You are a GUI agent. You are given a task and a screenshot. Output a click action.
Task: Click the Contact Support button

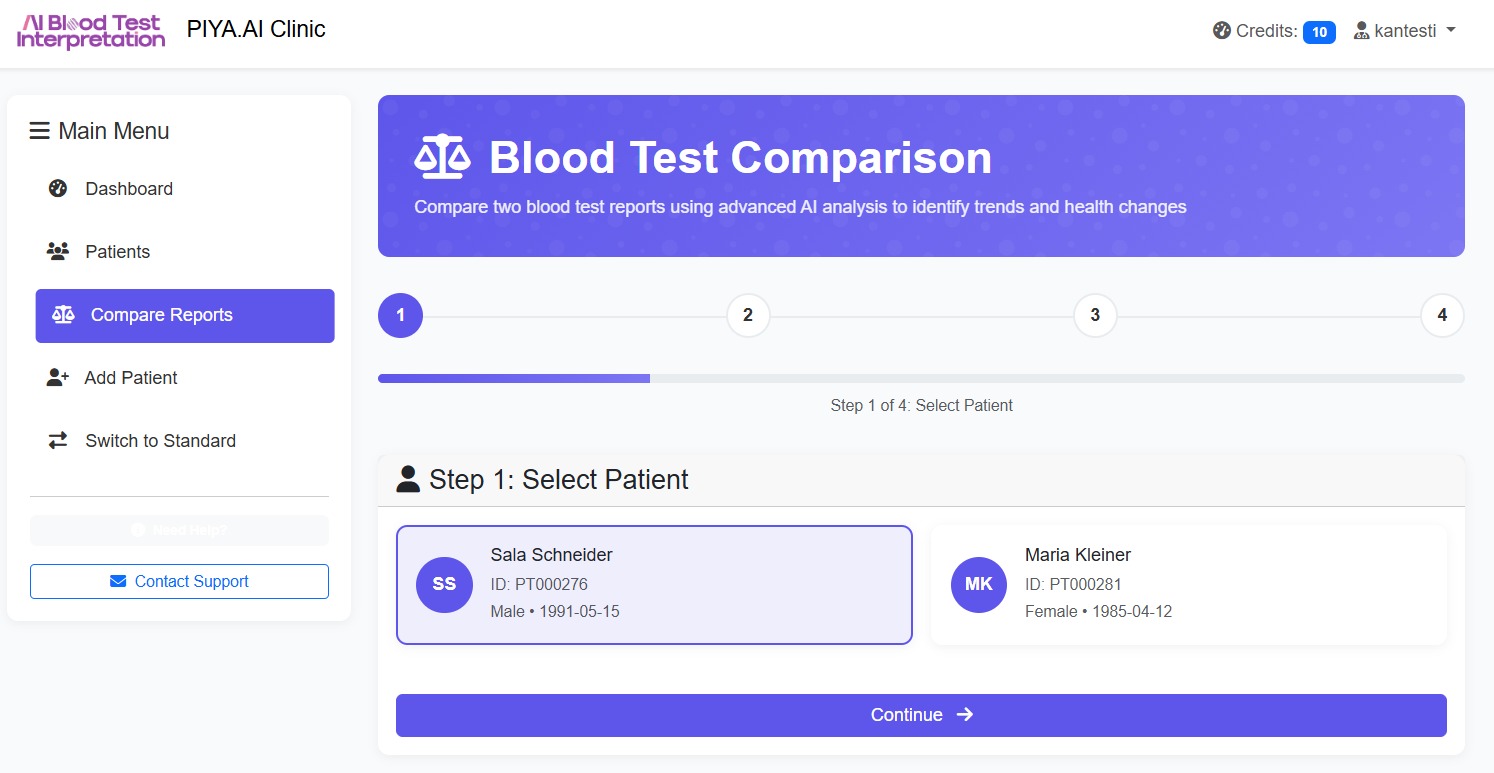tap(180, 582)
